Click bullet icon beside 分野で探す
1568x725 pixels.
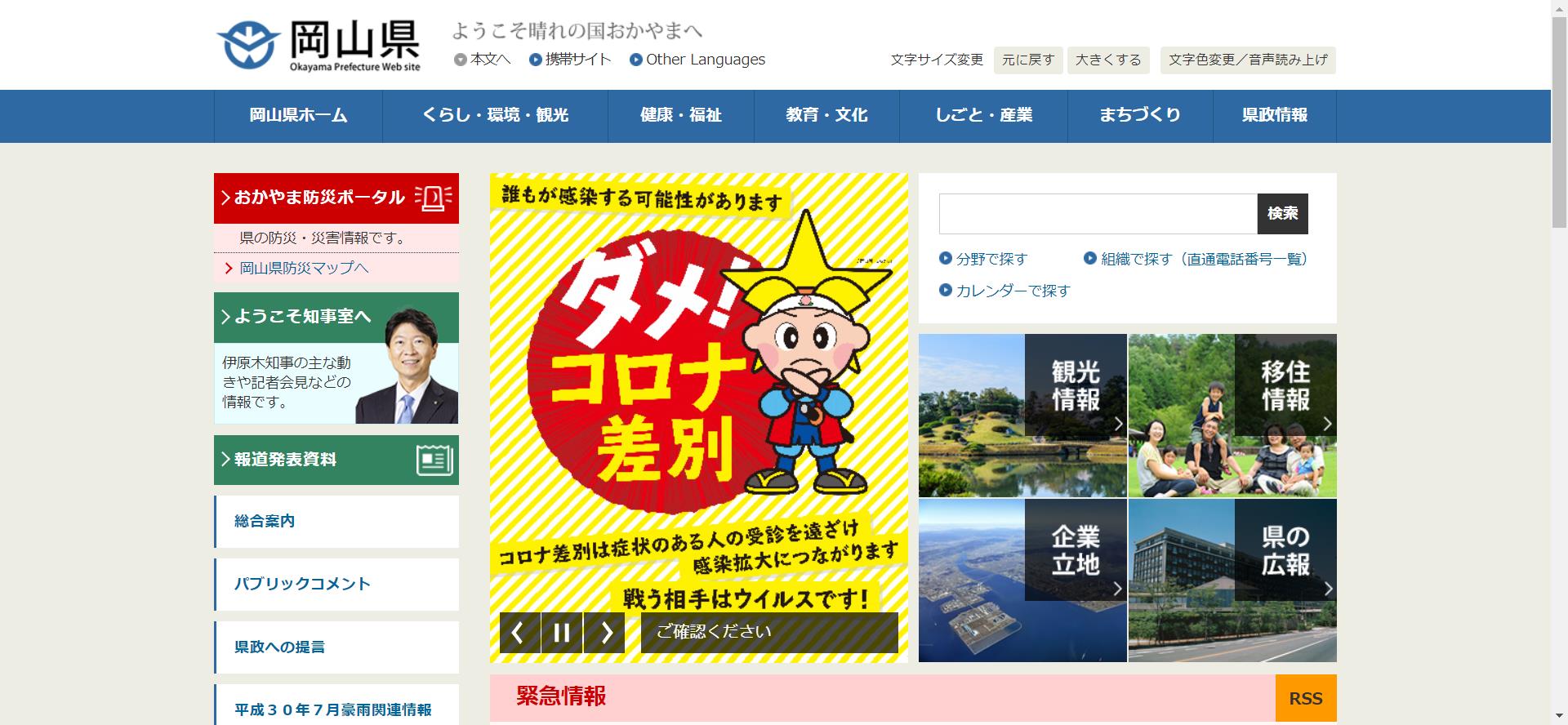pyautogui.click(x=946, y=258)
